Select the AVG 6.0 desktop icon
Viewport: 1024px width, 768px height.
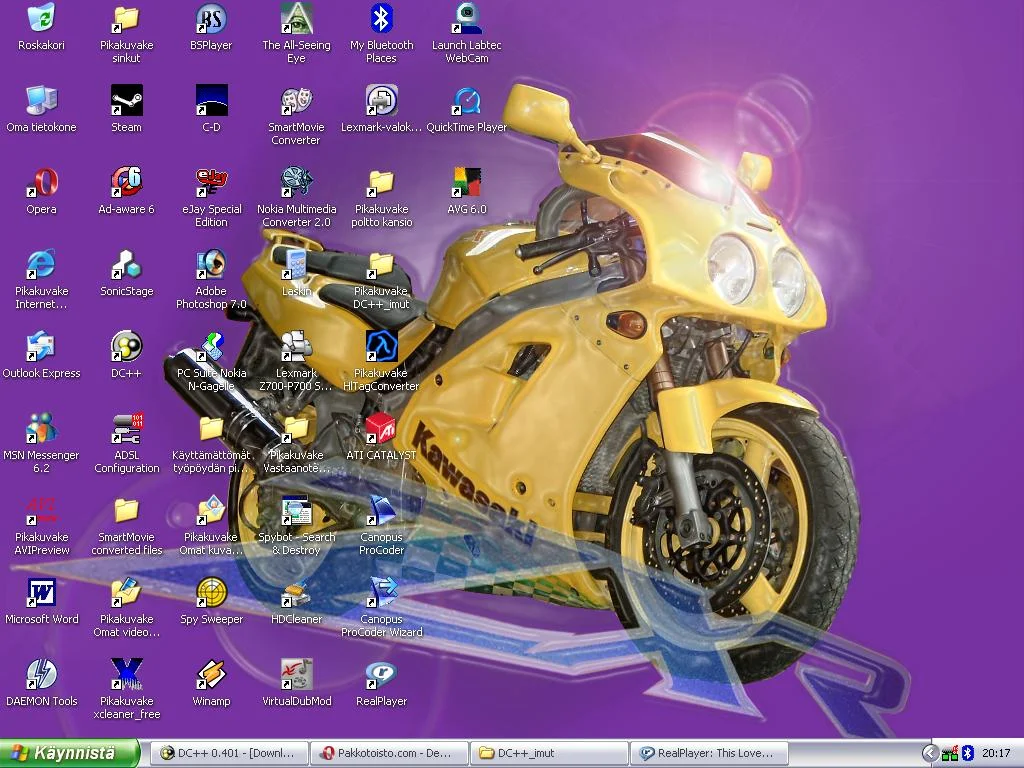point(466,183)
